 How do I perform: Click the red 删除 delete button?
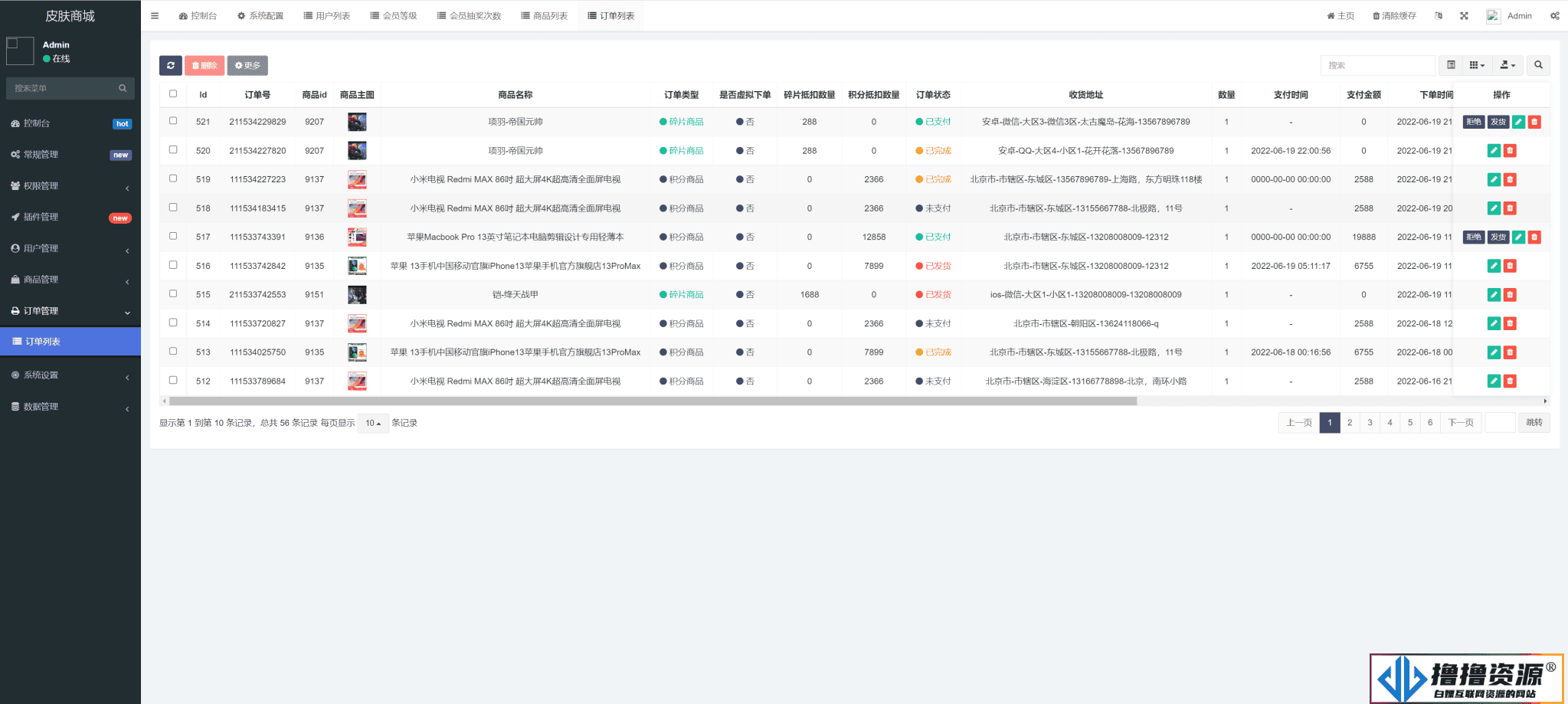(x=205, y=66)
